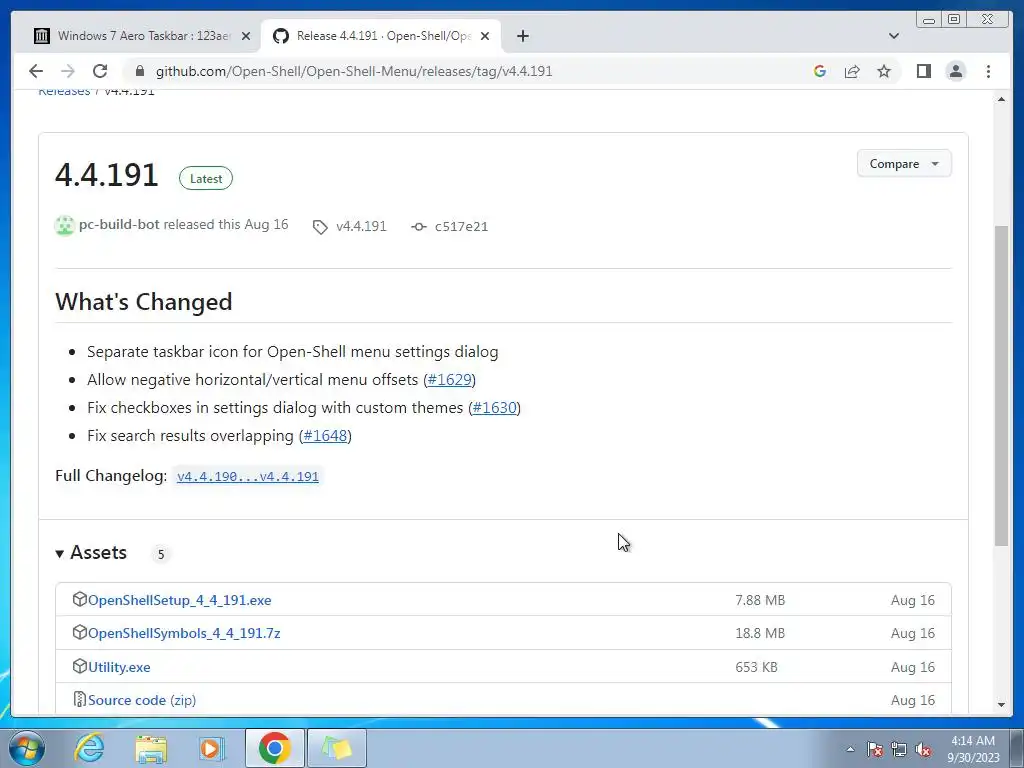Image resolution: width=1024 pixels, height=768 pixels.
Task: Click package icon beside OpenShellSetup_4_4_191.exe
Action: tap(80, 599)
